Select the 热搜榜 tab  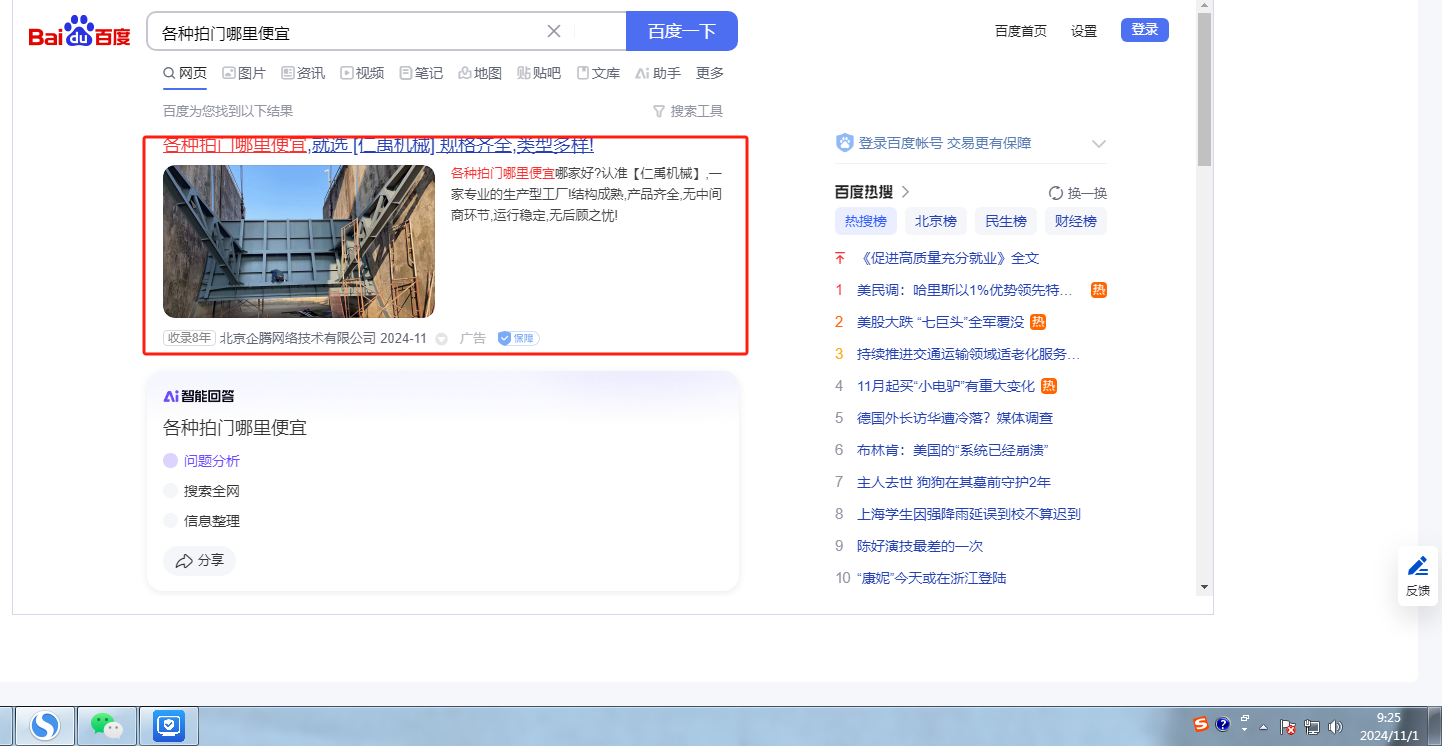point(866,221)
